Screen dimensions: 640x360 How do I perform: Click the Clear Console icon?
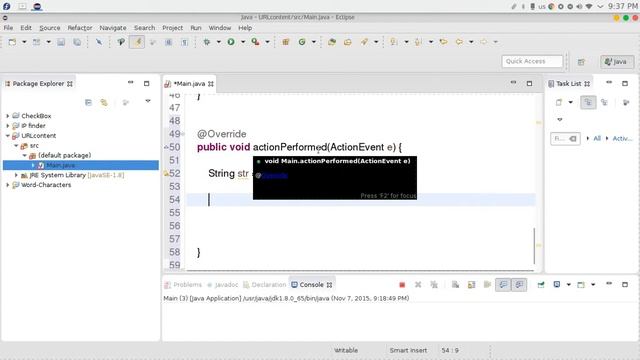(456, 284)
